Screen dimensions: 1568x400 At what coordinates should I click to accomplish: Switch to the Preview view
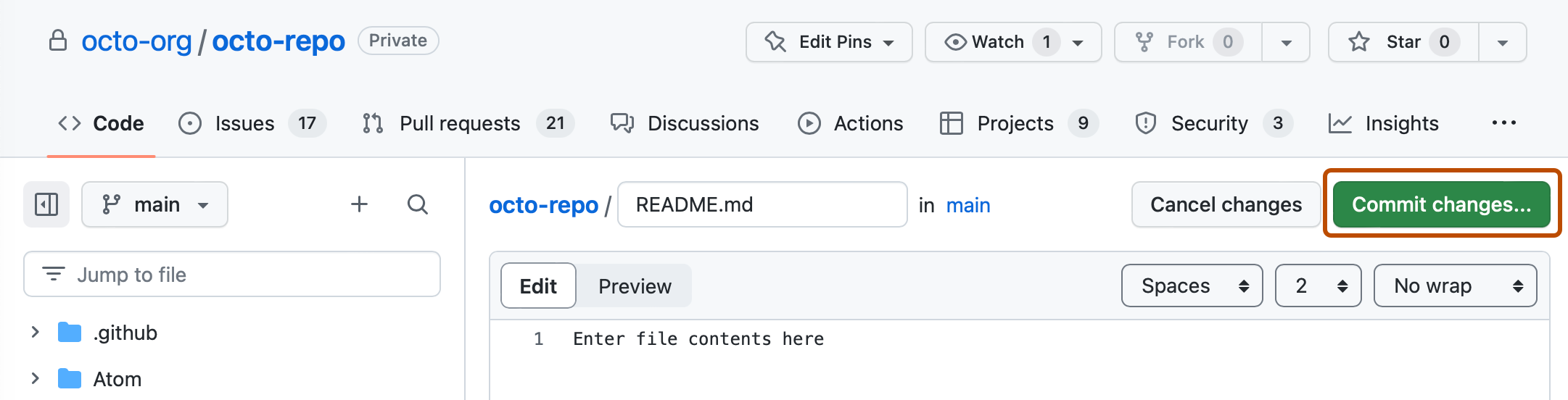click(635, 286)
